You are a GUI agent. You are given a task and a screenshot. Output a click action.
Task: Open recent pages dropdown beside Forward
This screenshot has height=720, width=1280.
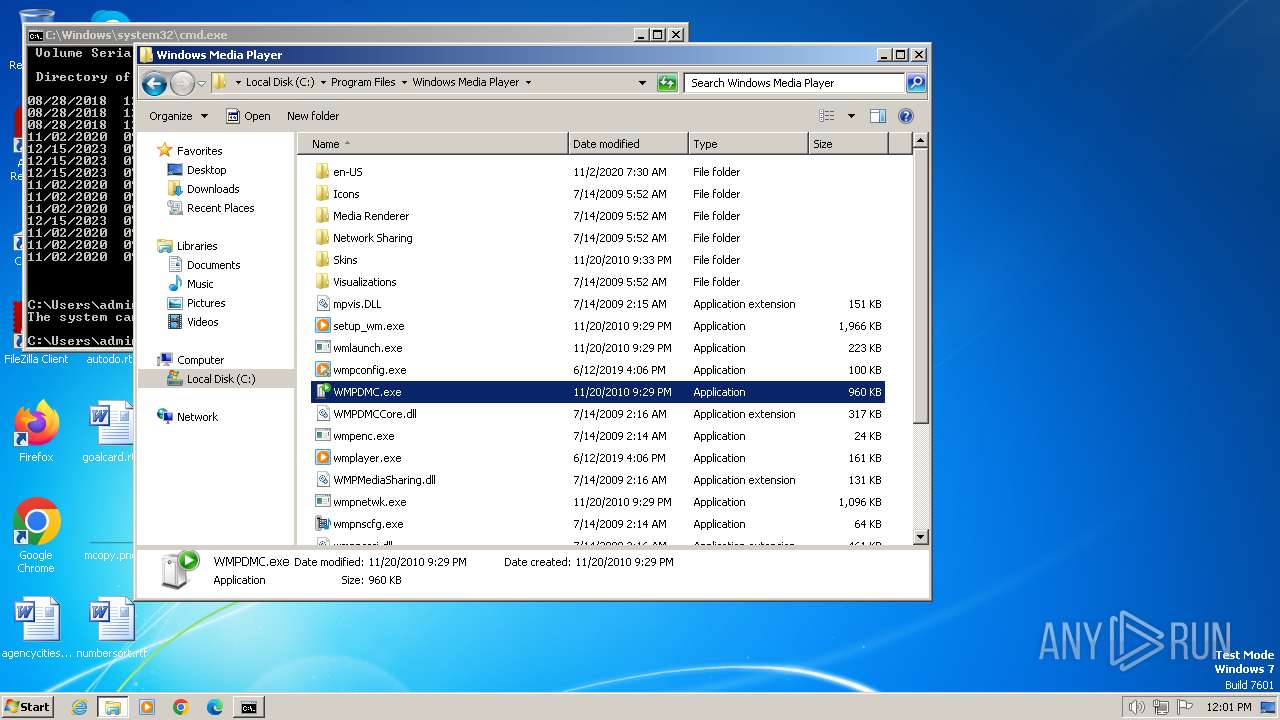201,83
